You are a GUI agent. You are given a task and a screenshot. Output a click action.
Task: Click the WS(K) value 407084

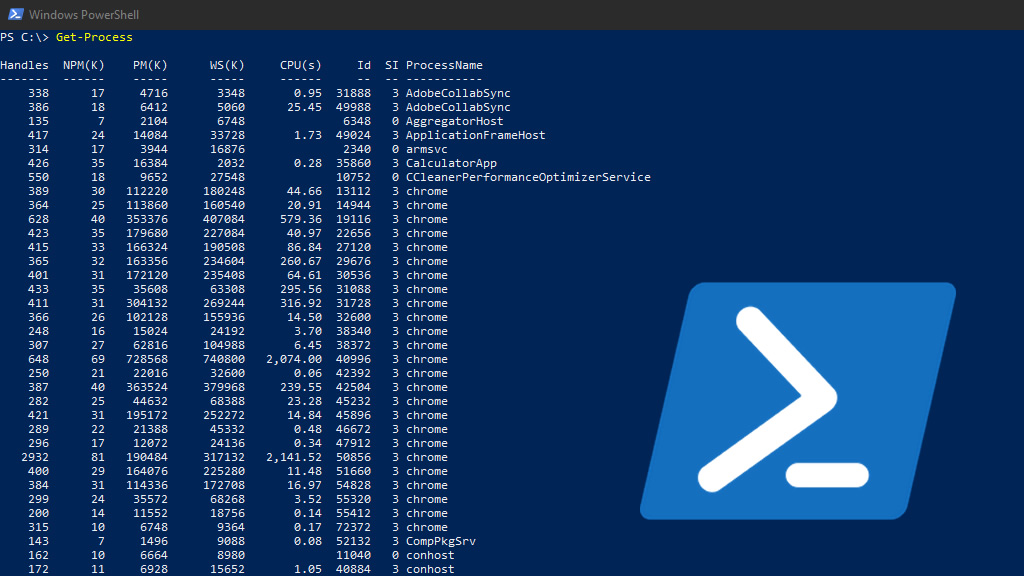pyautogui.click(x=224, y=219)
